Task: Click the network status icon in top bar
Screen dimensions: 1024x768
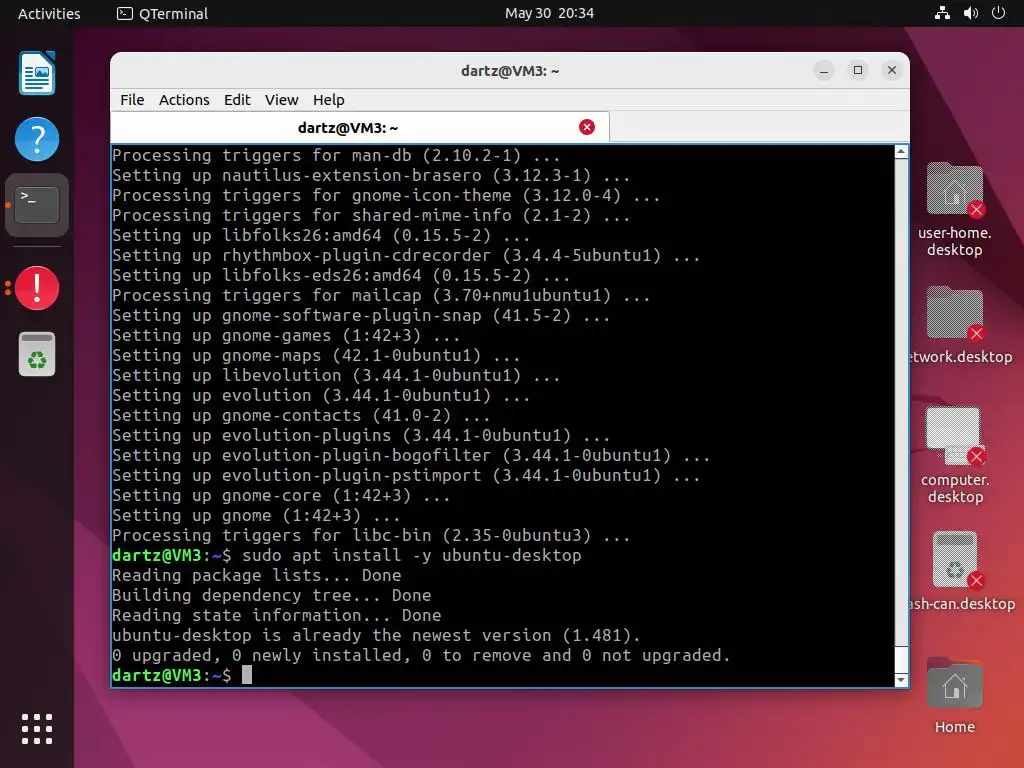Action: tap(942, 13)
